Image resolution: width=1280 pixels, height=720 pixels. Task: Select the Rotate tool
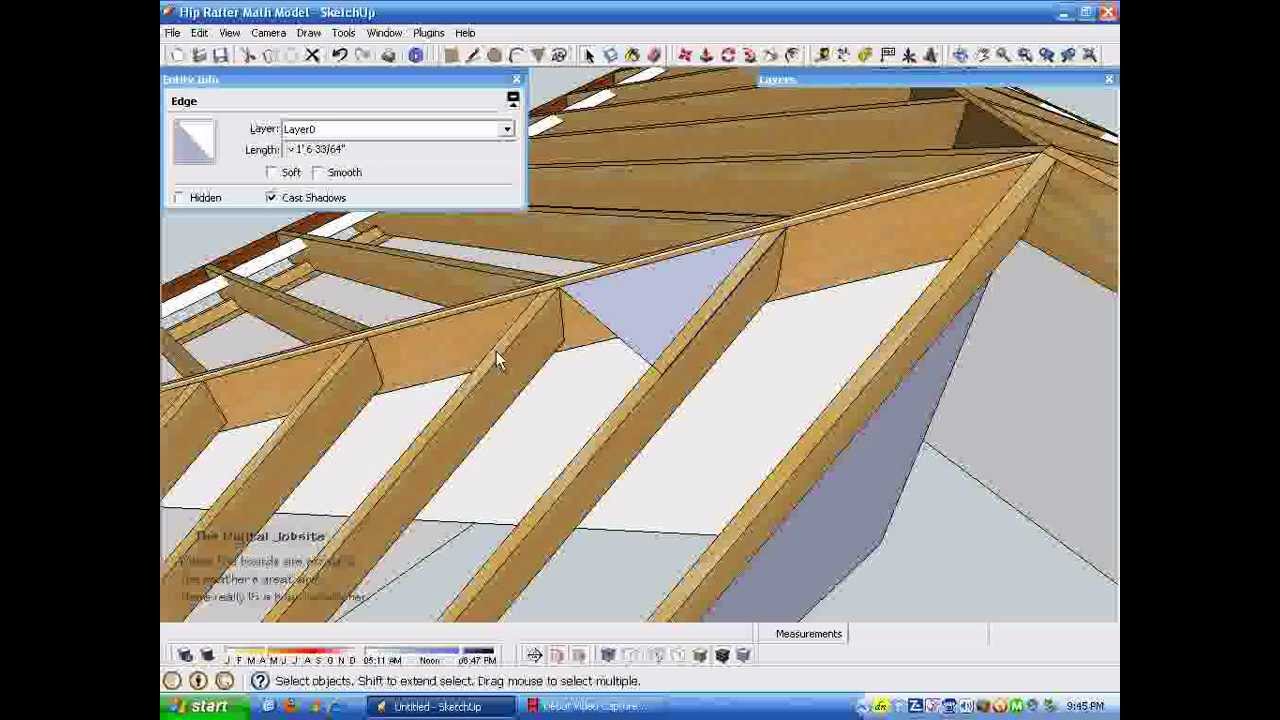[728, 55]
